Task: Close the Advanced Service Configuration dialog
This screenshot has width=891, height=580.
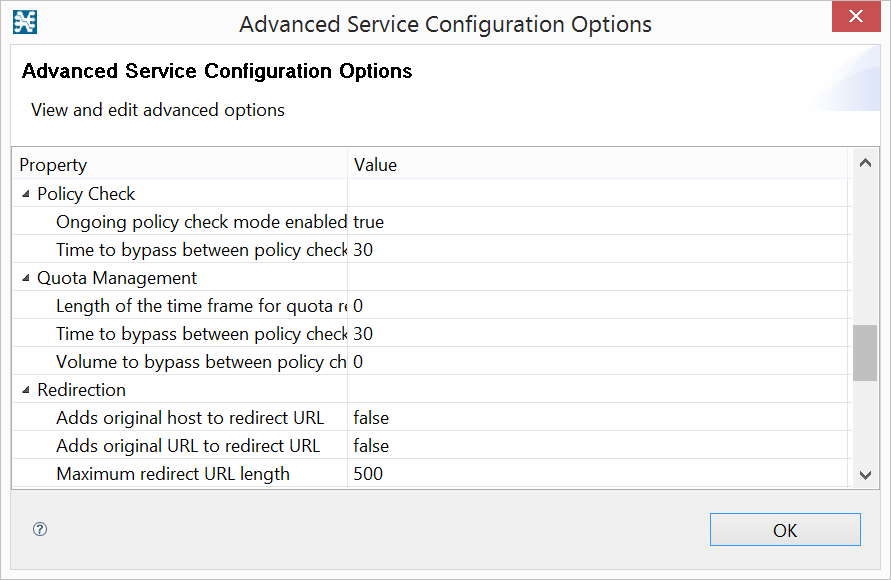Action: click(x=856, y=17)
